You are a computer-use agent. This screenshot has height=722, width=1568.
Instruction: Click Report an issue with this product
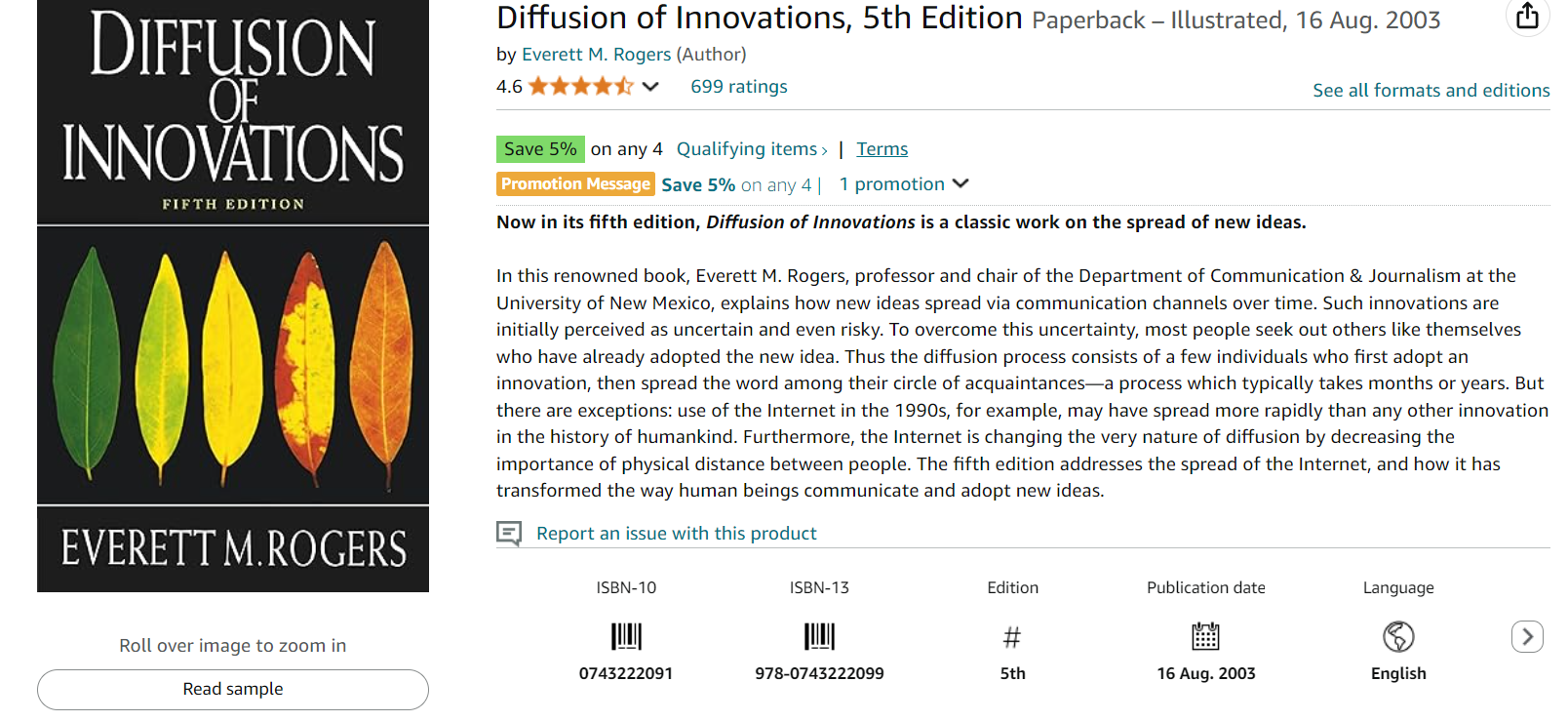[676, 534]
